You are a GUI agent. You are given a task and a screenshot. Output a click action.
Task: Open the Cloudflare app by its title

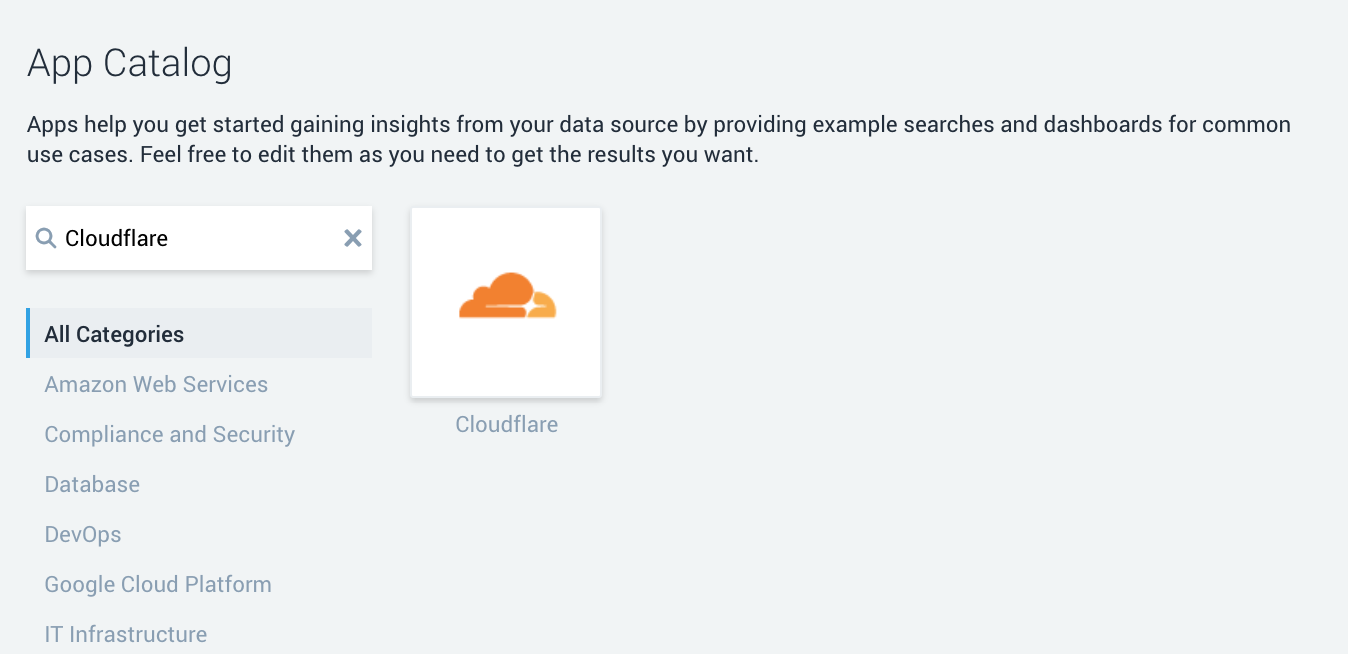(506, 424)
